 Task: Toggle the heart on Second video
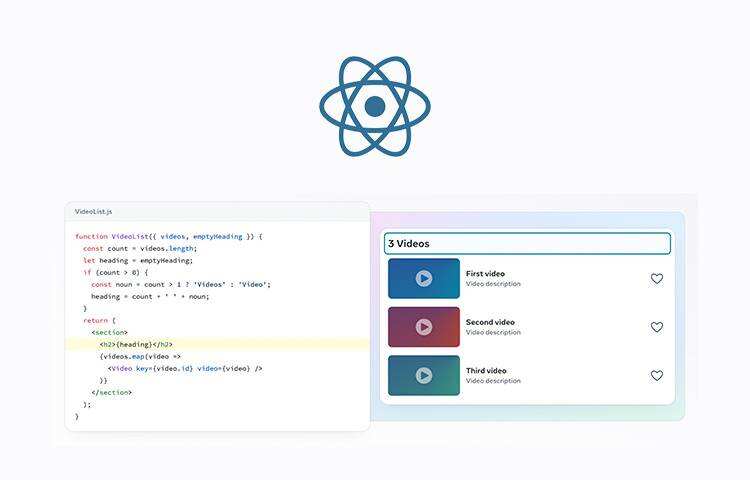657,327
